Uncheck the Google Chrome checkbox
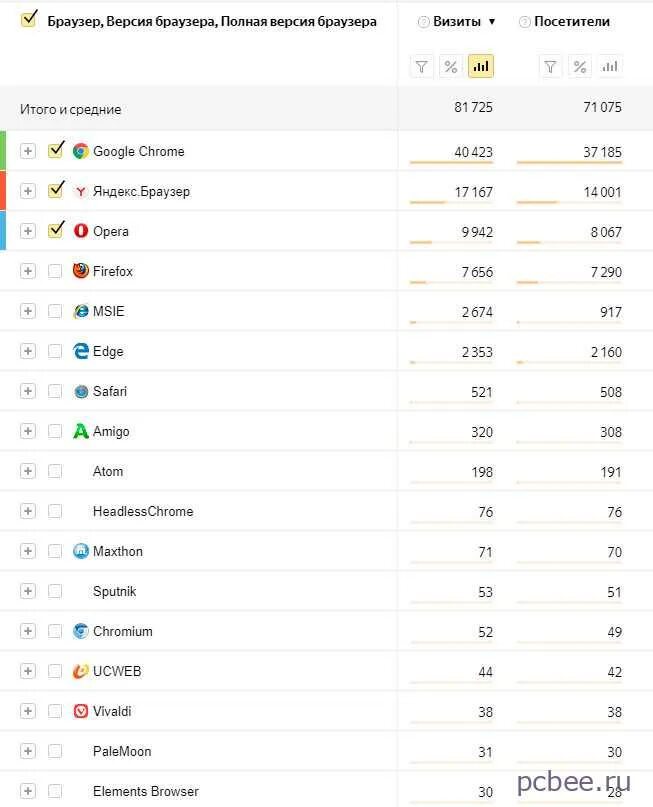The height and width of the screenshot is (807, 653). pos(56,151)
